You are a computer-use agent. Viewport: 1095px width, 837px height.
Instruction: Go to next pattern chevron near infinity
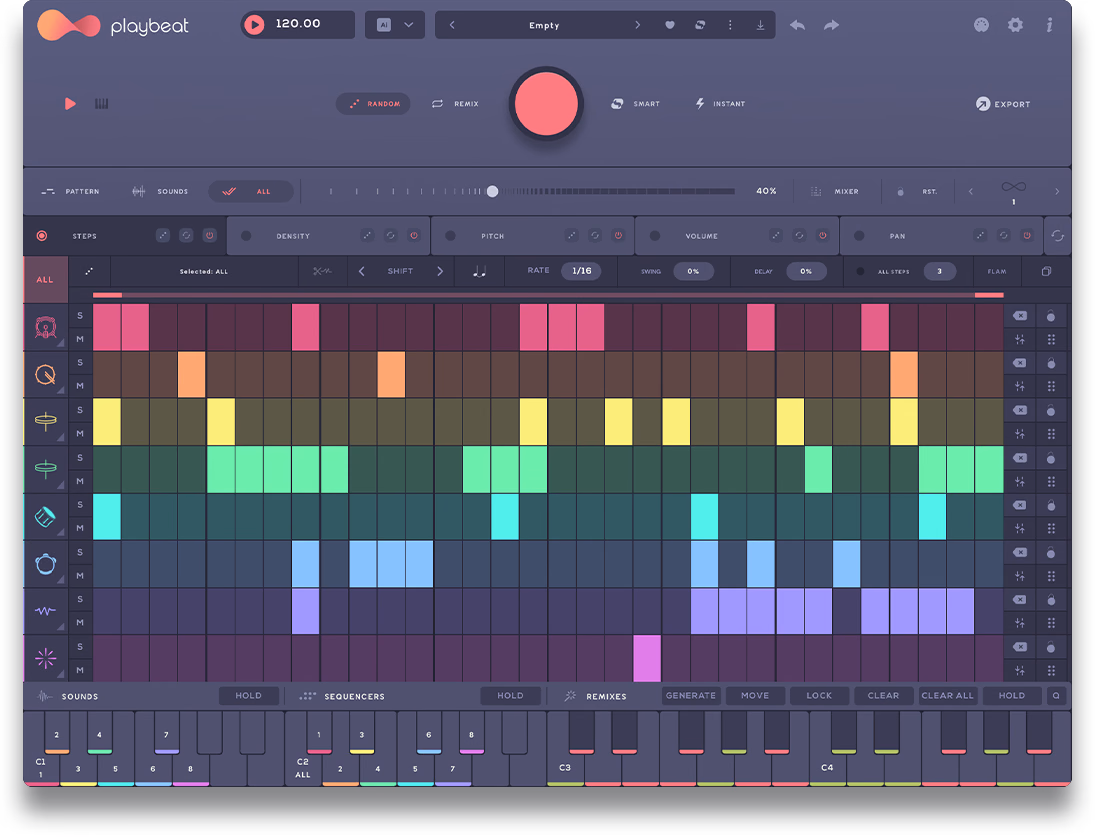point(1057,191)
